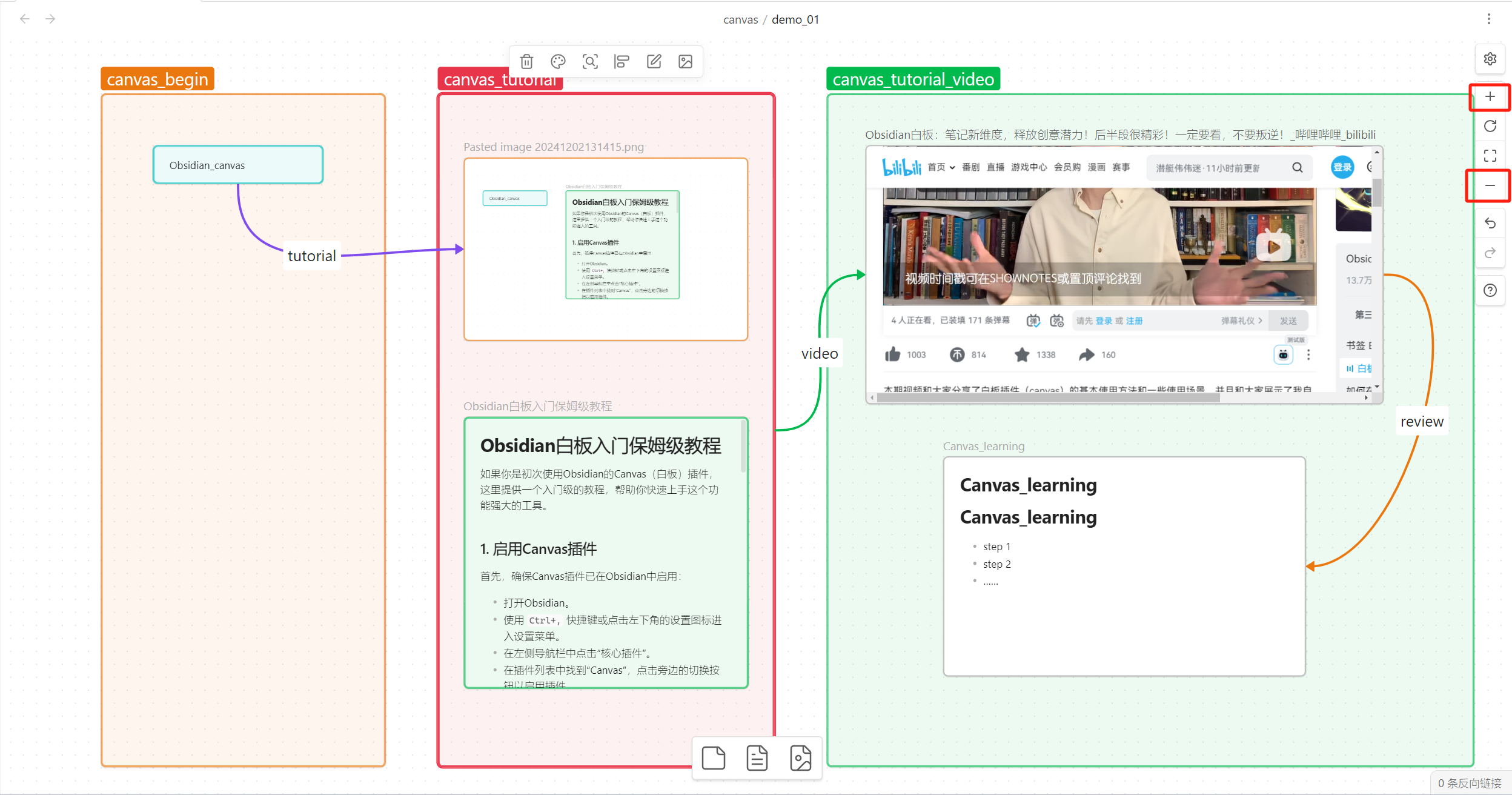
Task: Add a note from vault icon
Action: click(x=757, y=758)
